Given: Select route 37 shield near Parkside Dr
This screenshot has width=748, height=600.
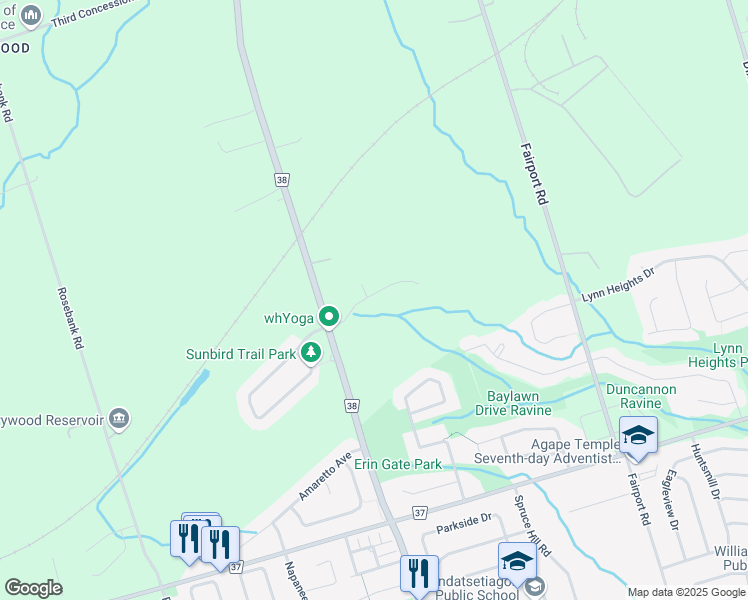Looking at the screenshot, I should [419, 513].
